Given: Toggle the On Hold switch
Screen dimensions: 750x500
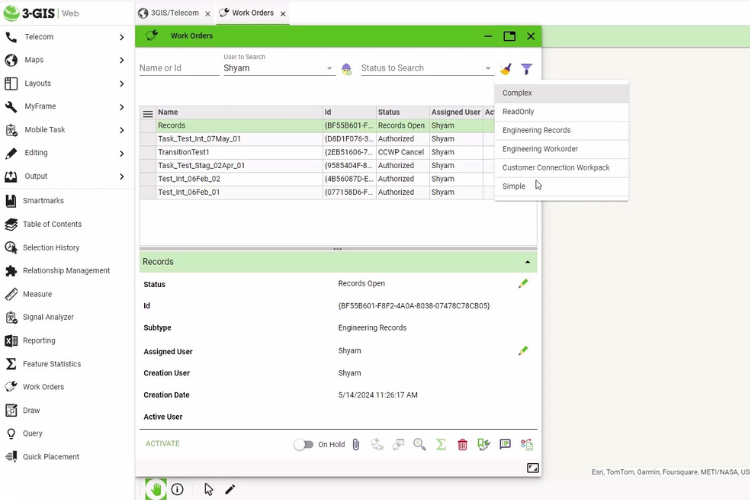Looking at the screenshot, I should click(303, 444).
